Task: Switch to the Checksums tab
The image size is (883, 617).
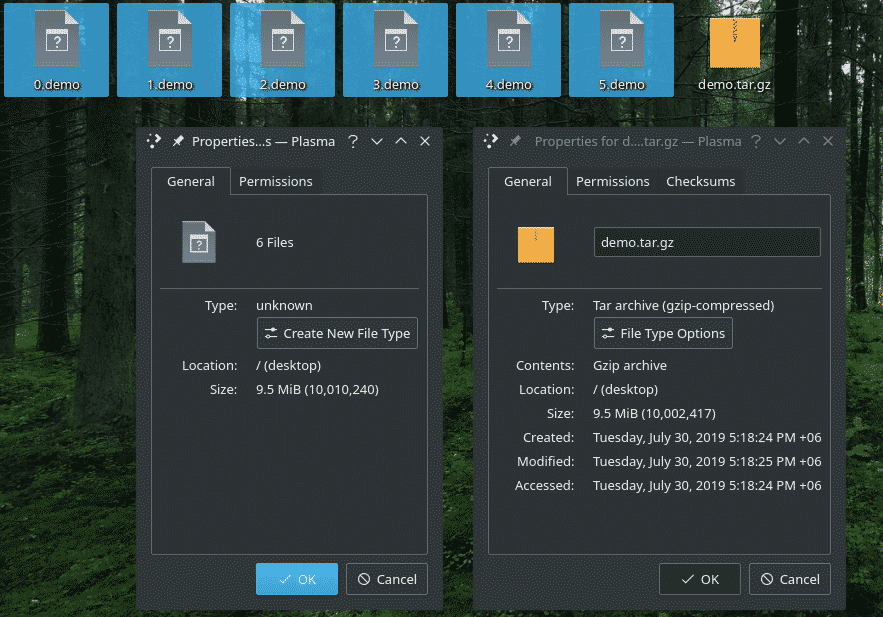Action: tap(700, 181)
